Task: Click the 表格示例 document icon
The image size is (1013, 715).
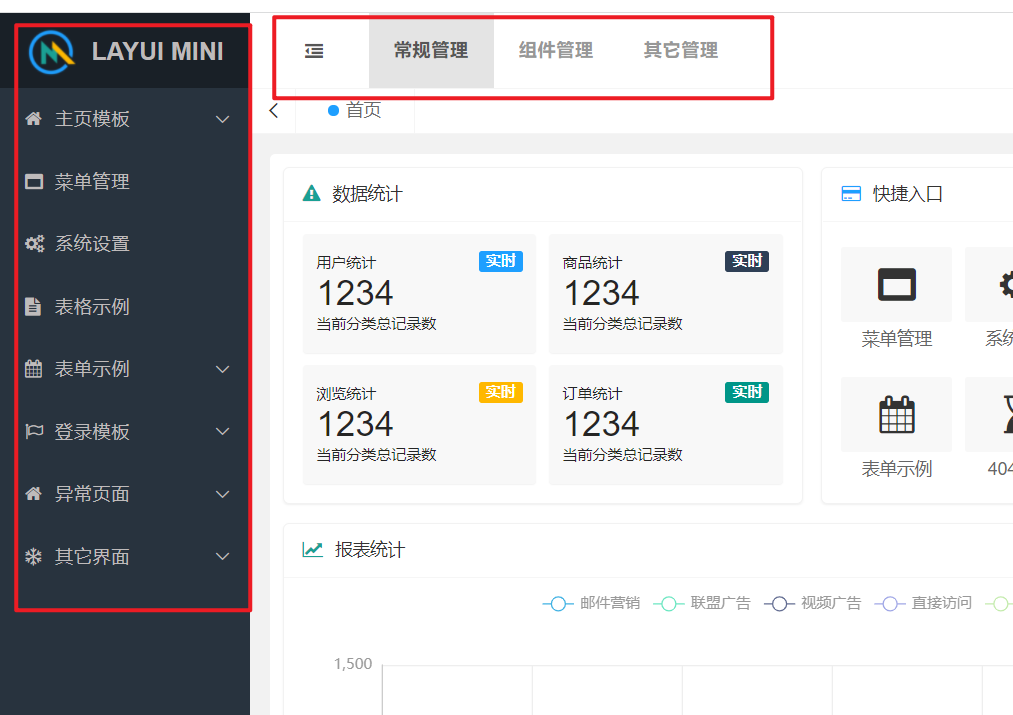Action: point(32,306)
